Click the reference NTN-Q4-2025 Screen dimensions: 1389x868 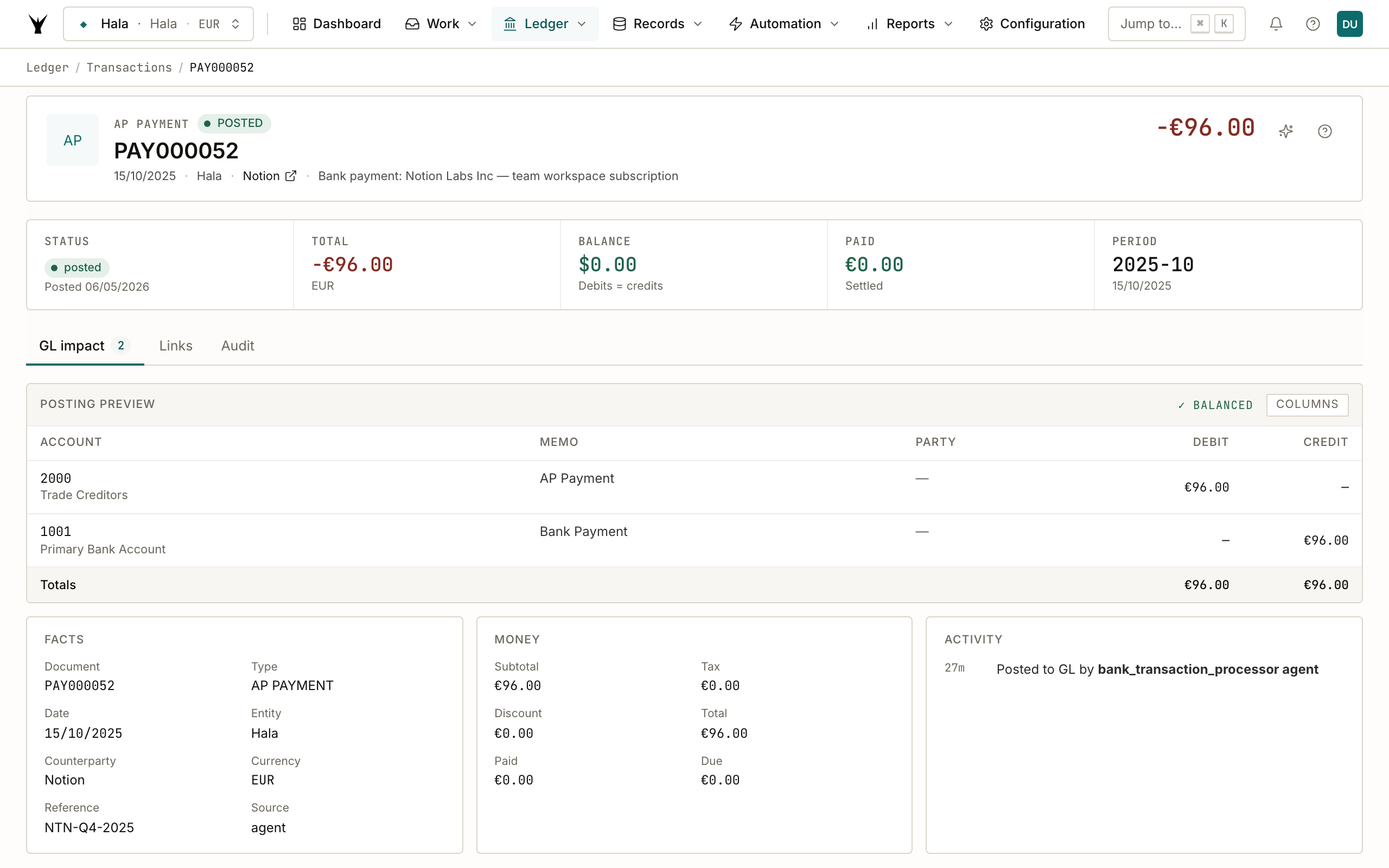coord(90,828)
